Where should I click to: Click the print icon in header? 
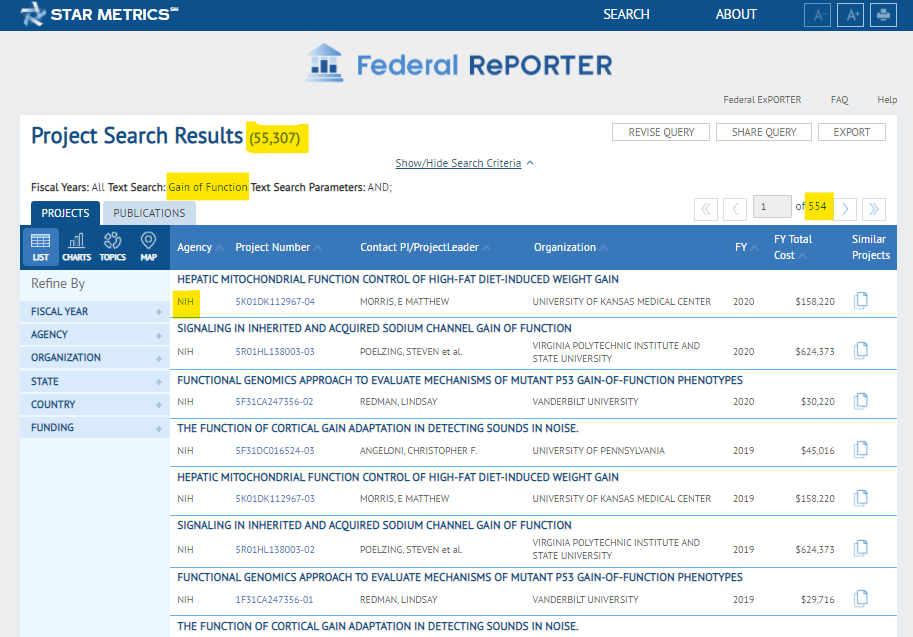[883, 15]
